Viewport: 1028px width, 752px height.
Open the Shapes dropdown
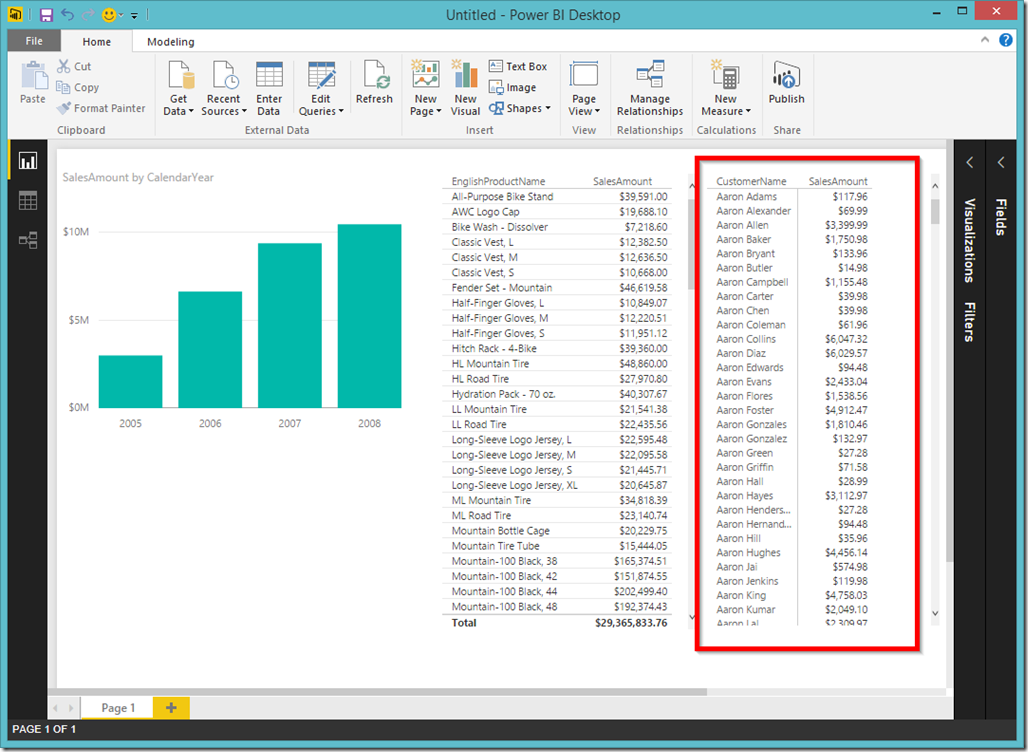pyautogui.click(x=520, y=108)
